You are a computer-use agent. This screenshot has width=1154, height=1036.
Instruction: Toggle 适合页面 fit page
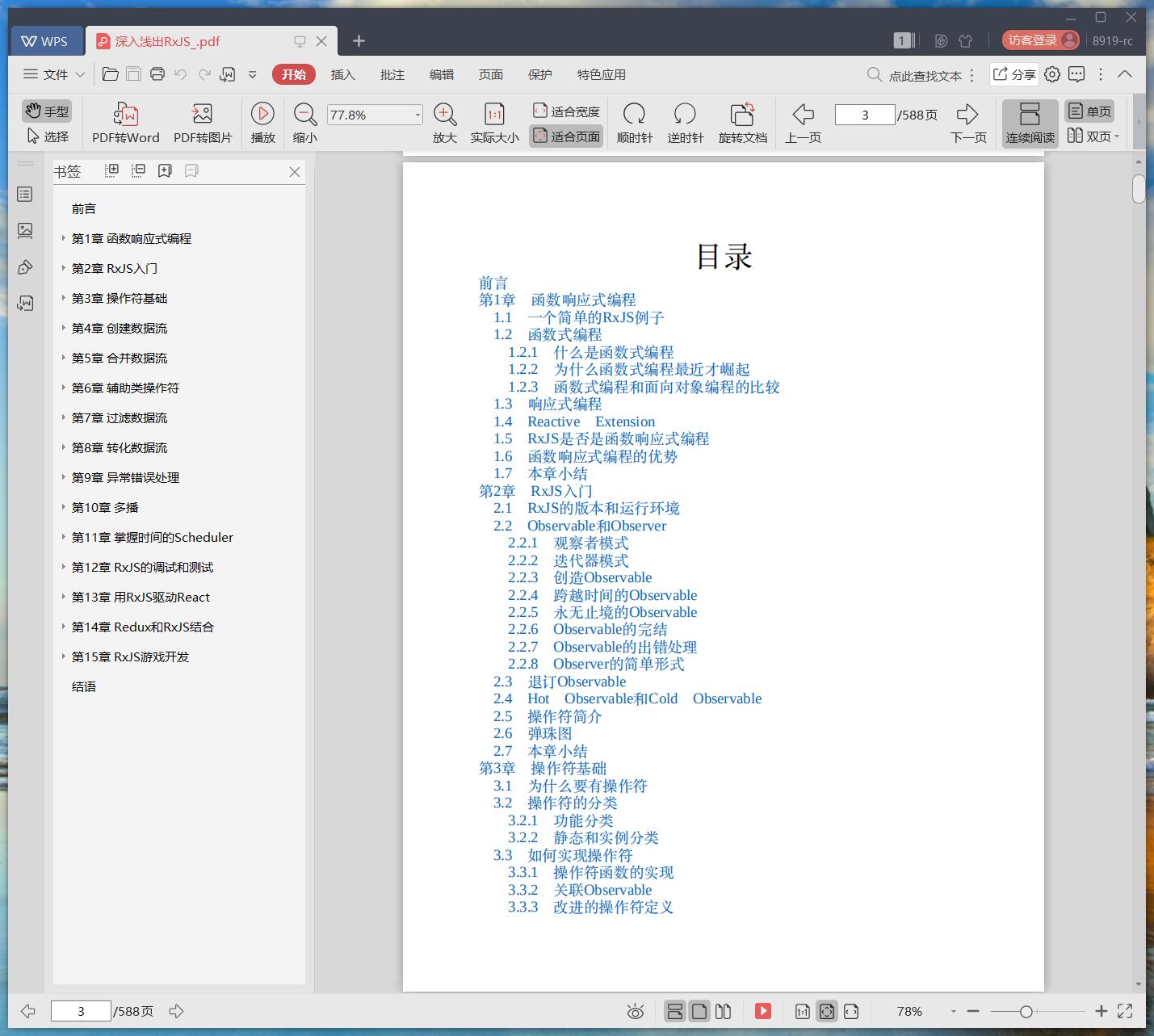566,136
